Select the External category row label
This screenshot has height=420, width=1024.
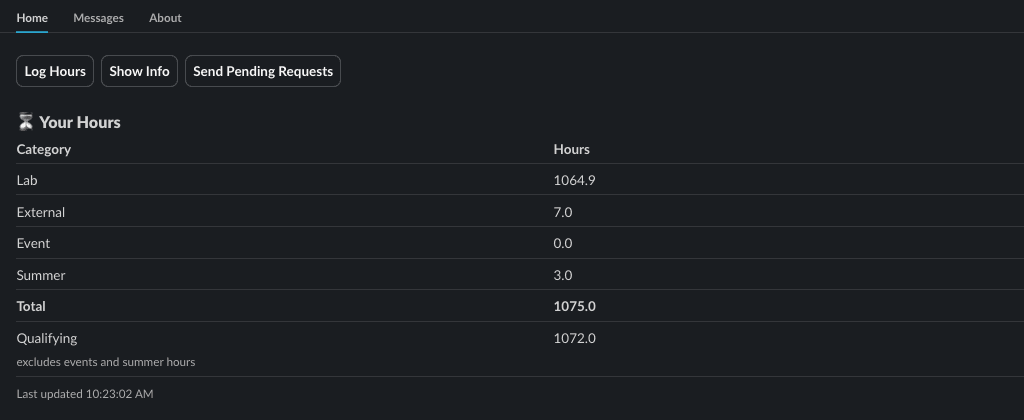[x=41, y=212]
